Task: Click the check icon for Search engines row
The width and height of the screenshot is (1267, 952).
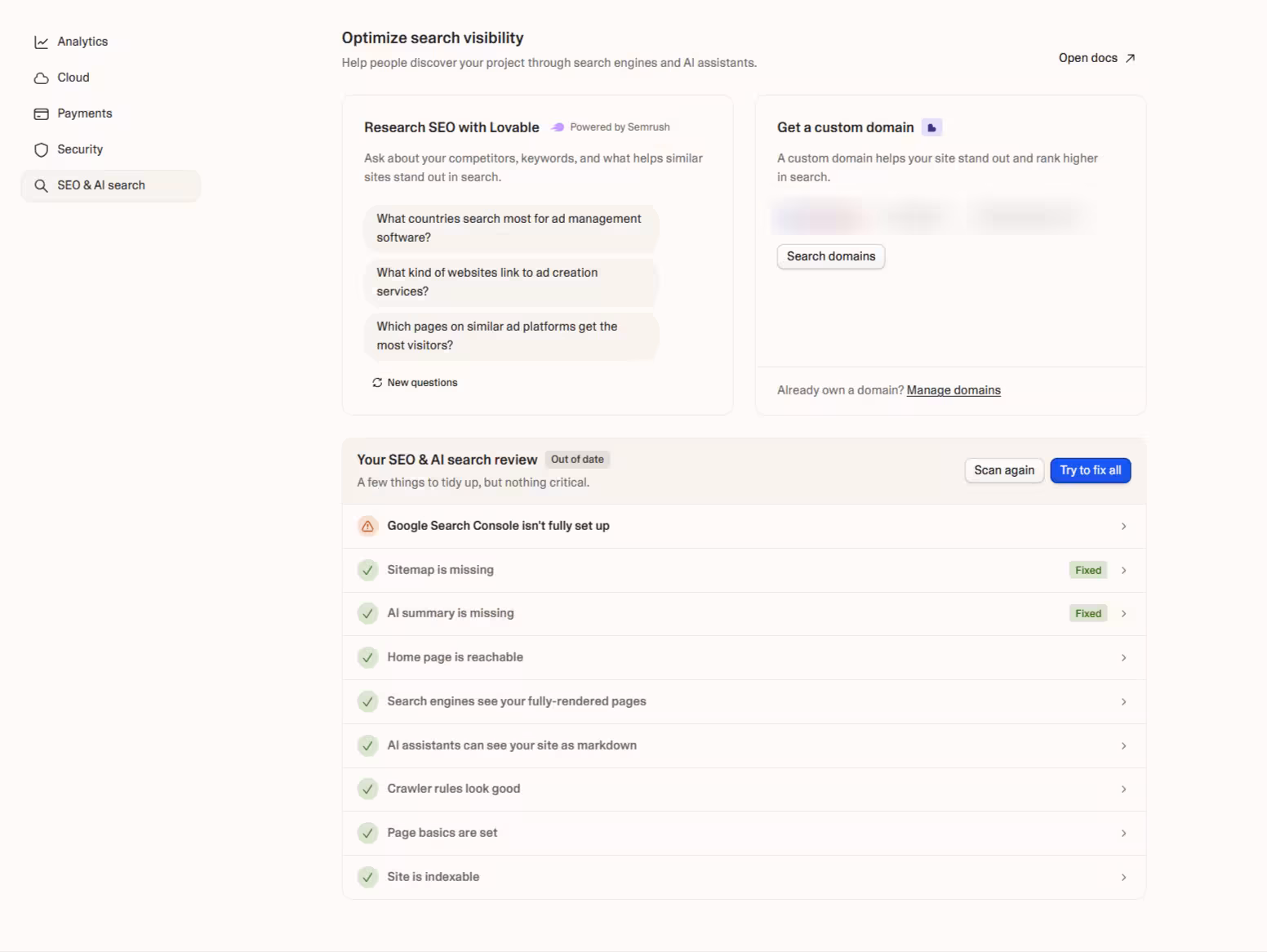Action: 368,701
